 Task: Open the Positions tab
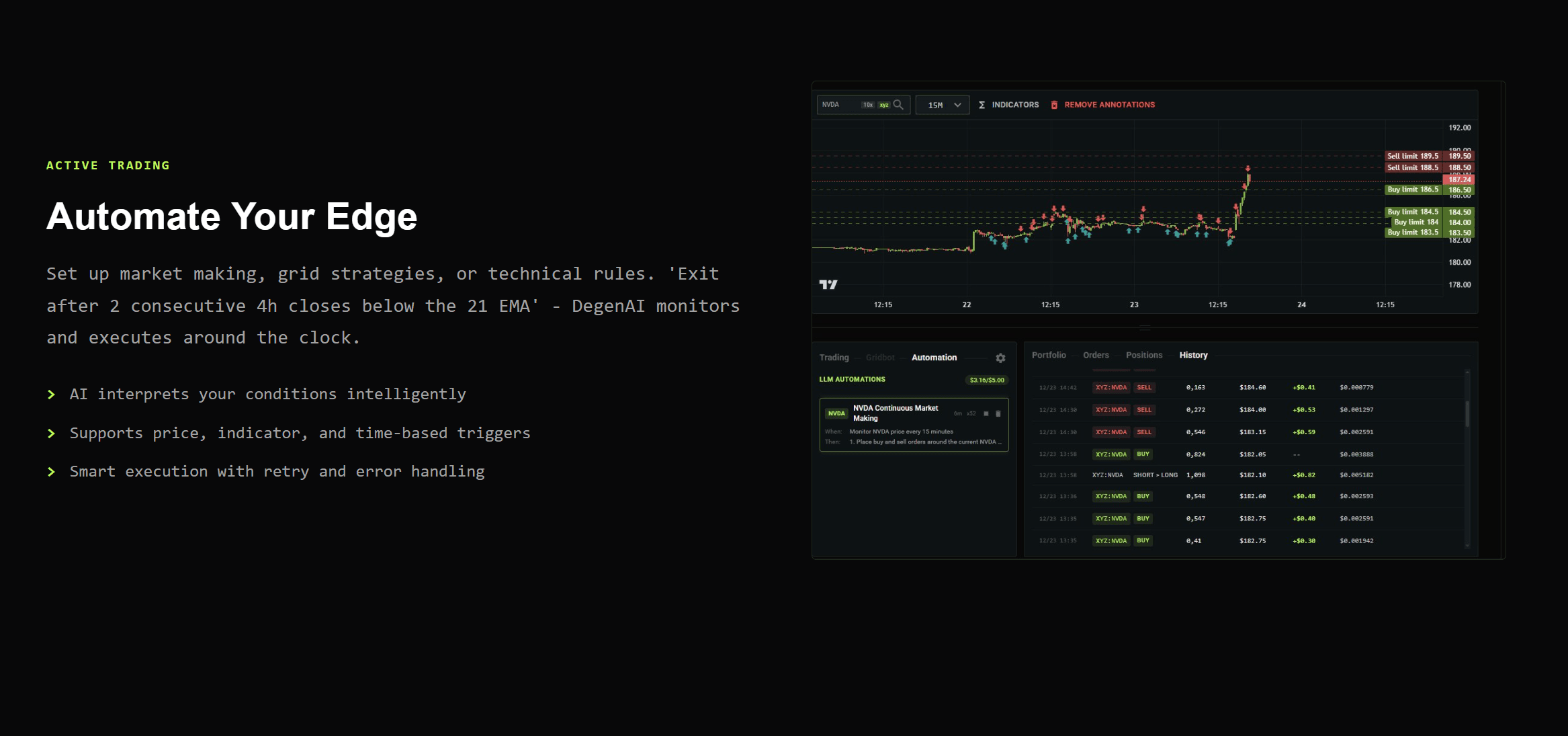(1143, 355)
